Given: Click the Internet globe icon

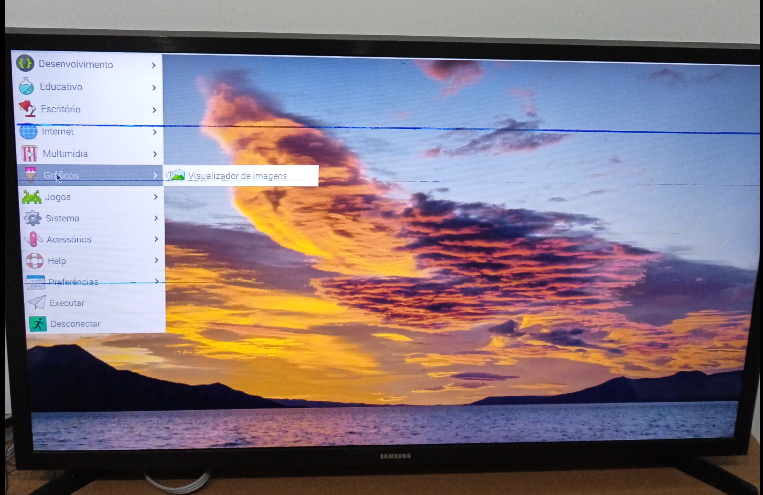Looking at the screenshot, I should tap(28, 131).
